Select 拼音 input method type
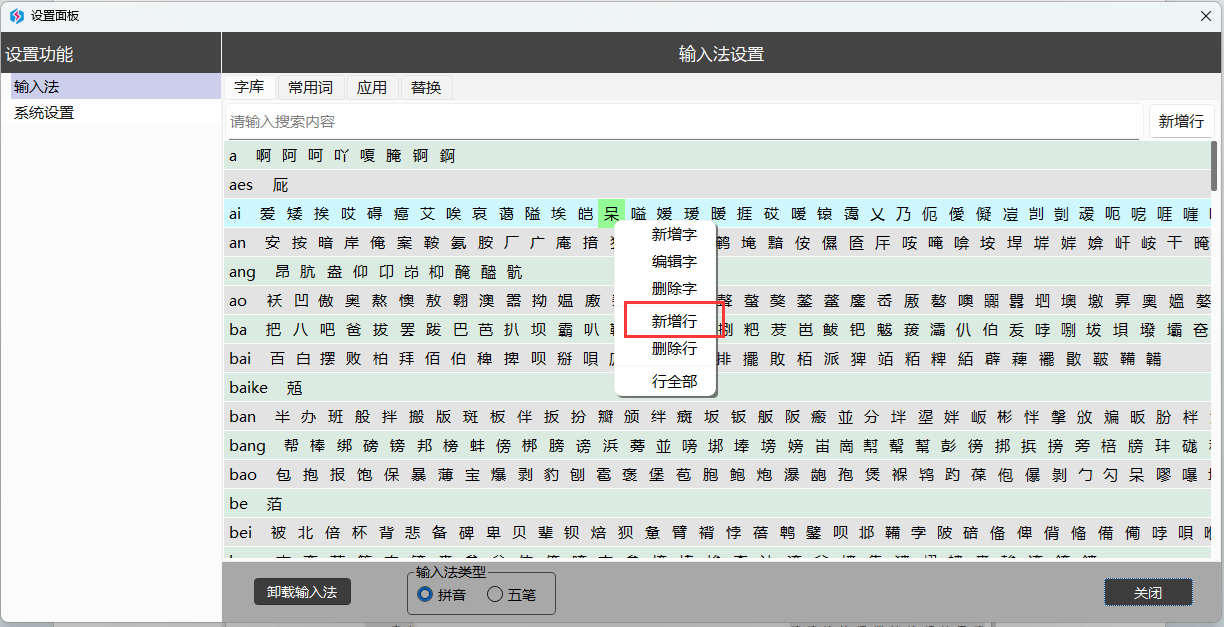Screen dimensions: 1224x627 click(x=425, y=594)
